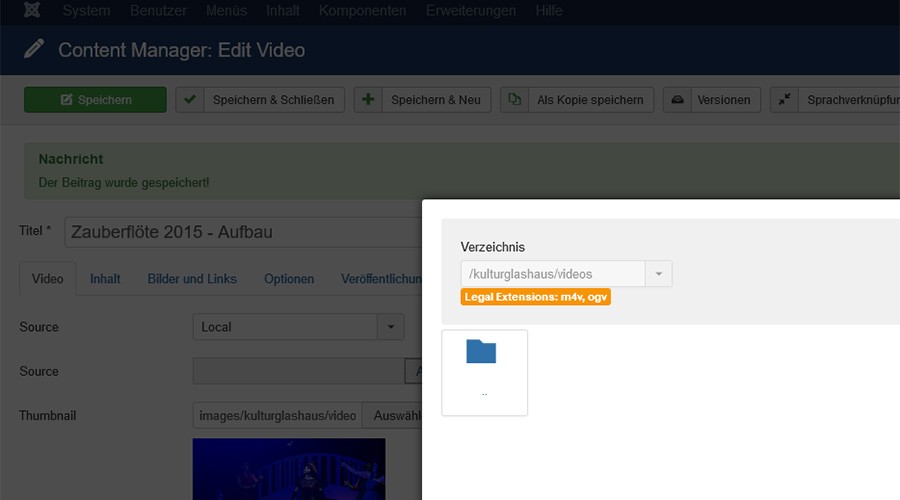Image resolution: width=900 pixels, height=500 pixels.
Task: Click the plus icon on Speichern & Neu
Action: (x=368, y=100)
